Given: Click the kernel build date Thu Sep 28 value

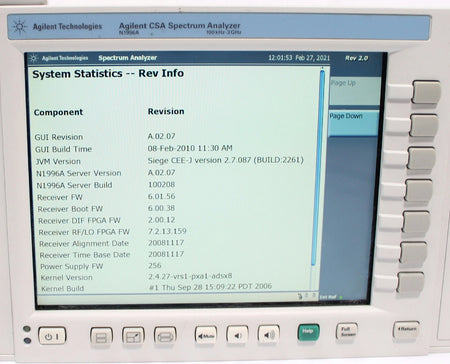Looking at the screenshot, I should coord(210,286).
